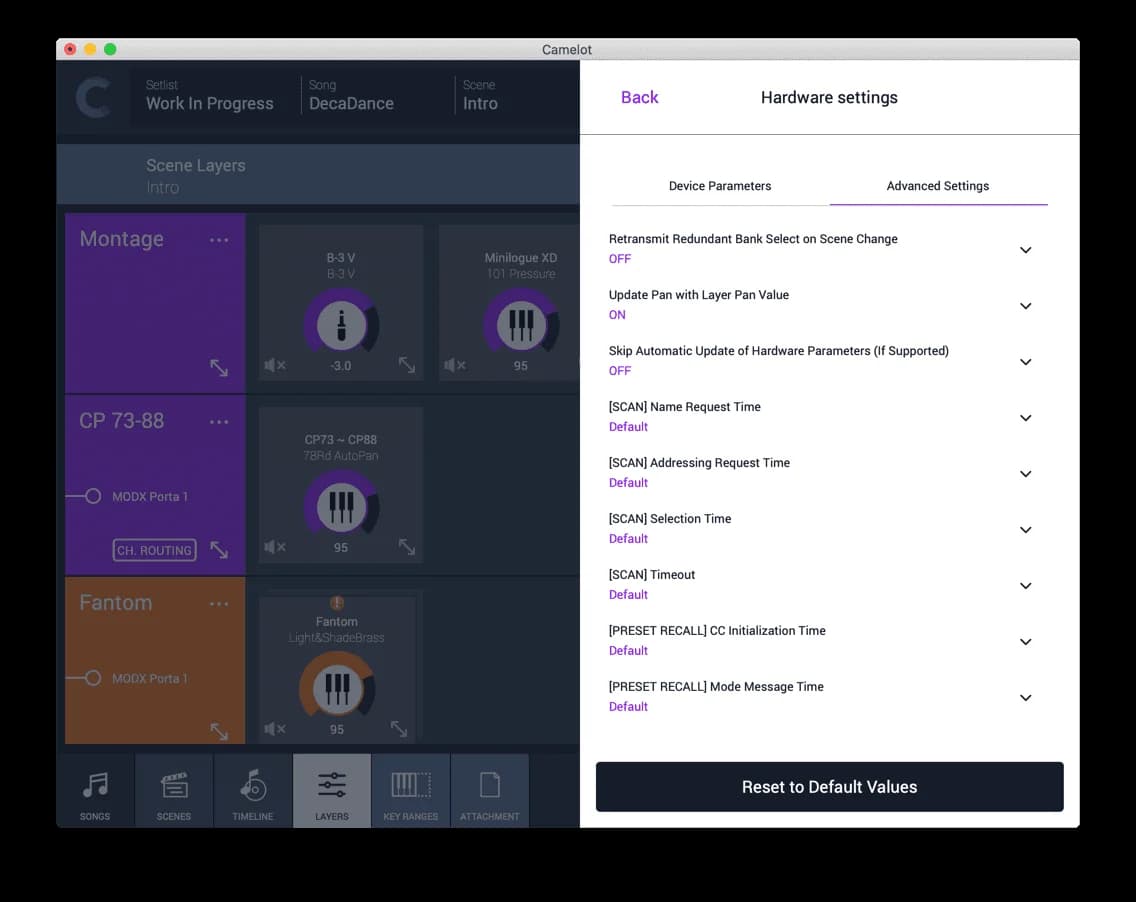Open CH. ROUTING on the CP 73-88 layer
The width and height of the screenshot is (1136, 902).
click(153, 550)
